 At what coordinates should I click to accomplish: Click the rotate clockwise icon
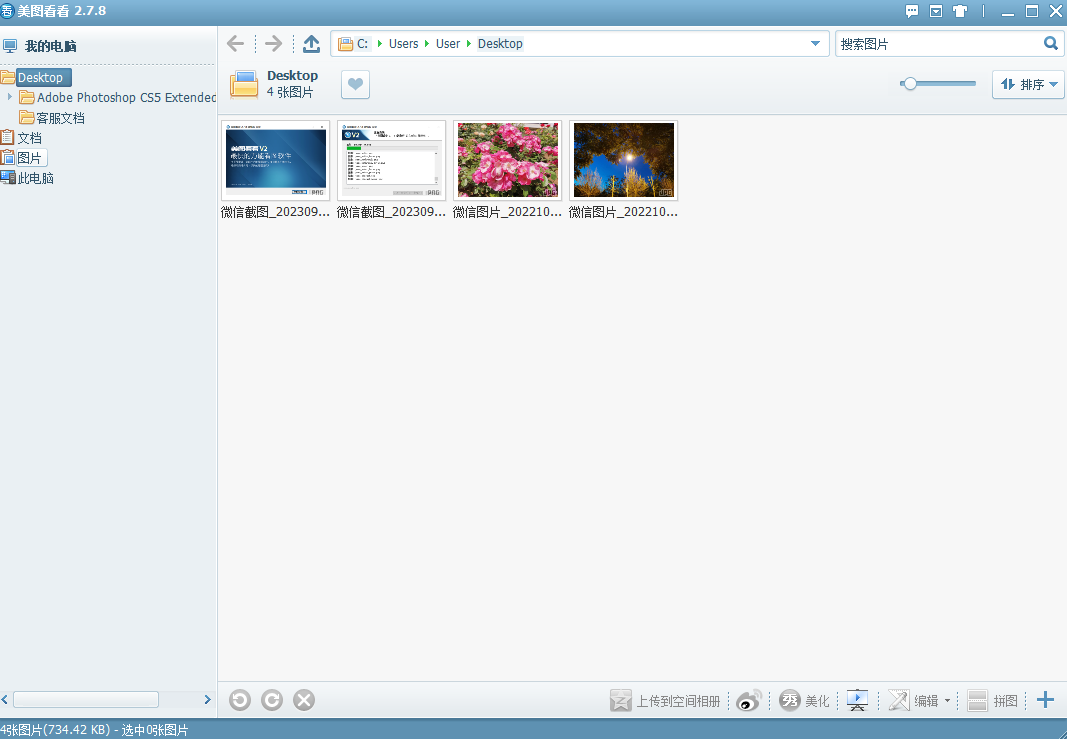[272, 700]
